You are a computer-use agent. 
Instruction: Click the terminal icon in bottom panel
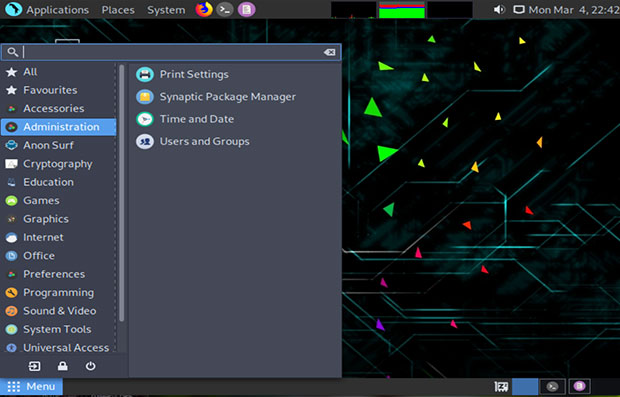click(x=552, y=386)
